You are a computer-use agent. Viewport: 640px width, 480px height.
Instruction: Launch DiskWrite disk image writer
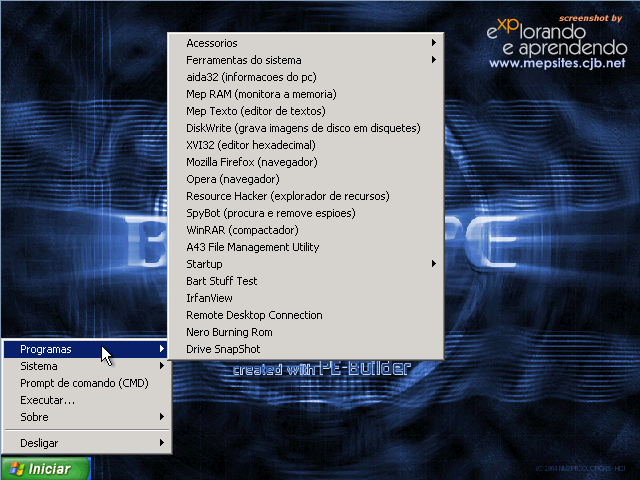tap(305, 128)
